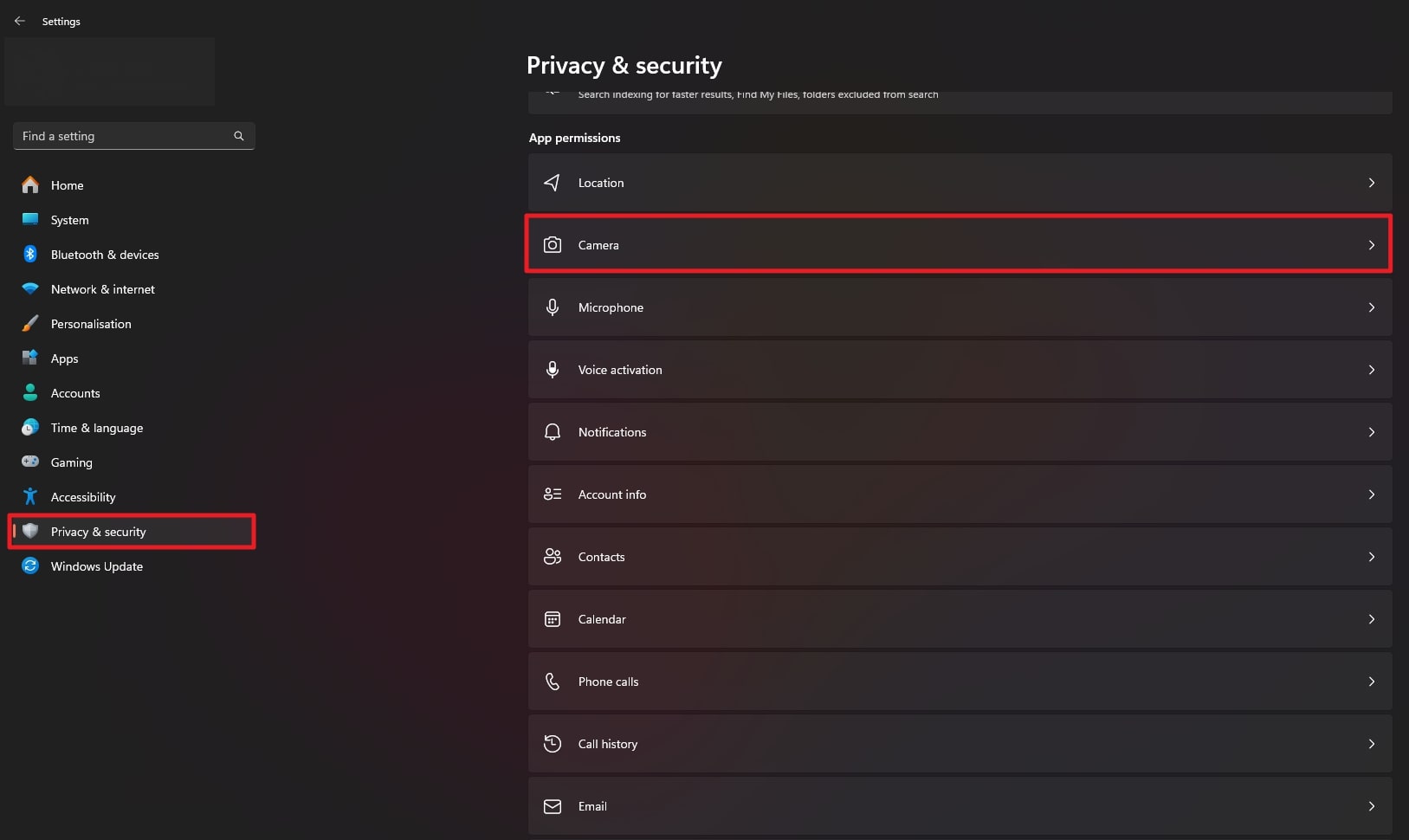Click the Account info icon

[553, 494]
